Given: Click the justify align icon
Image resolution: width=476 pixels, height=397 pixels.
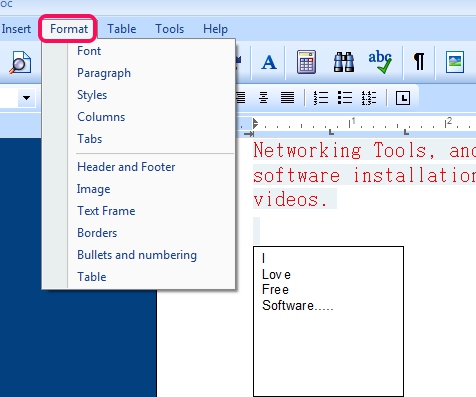Looking at the screenshot, I should [287, 98].
